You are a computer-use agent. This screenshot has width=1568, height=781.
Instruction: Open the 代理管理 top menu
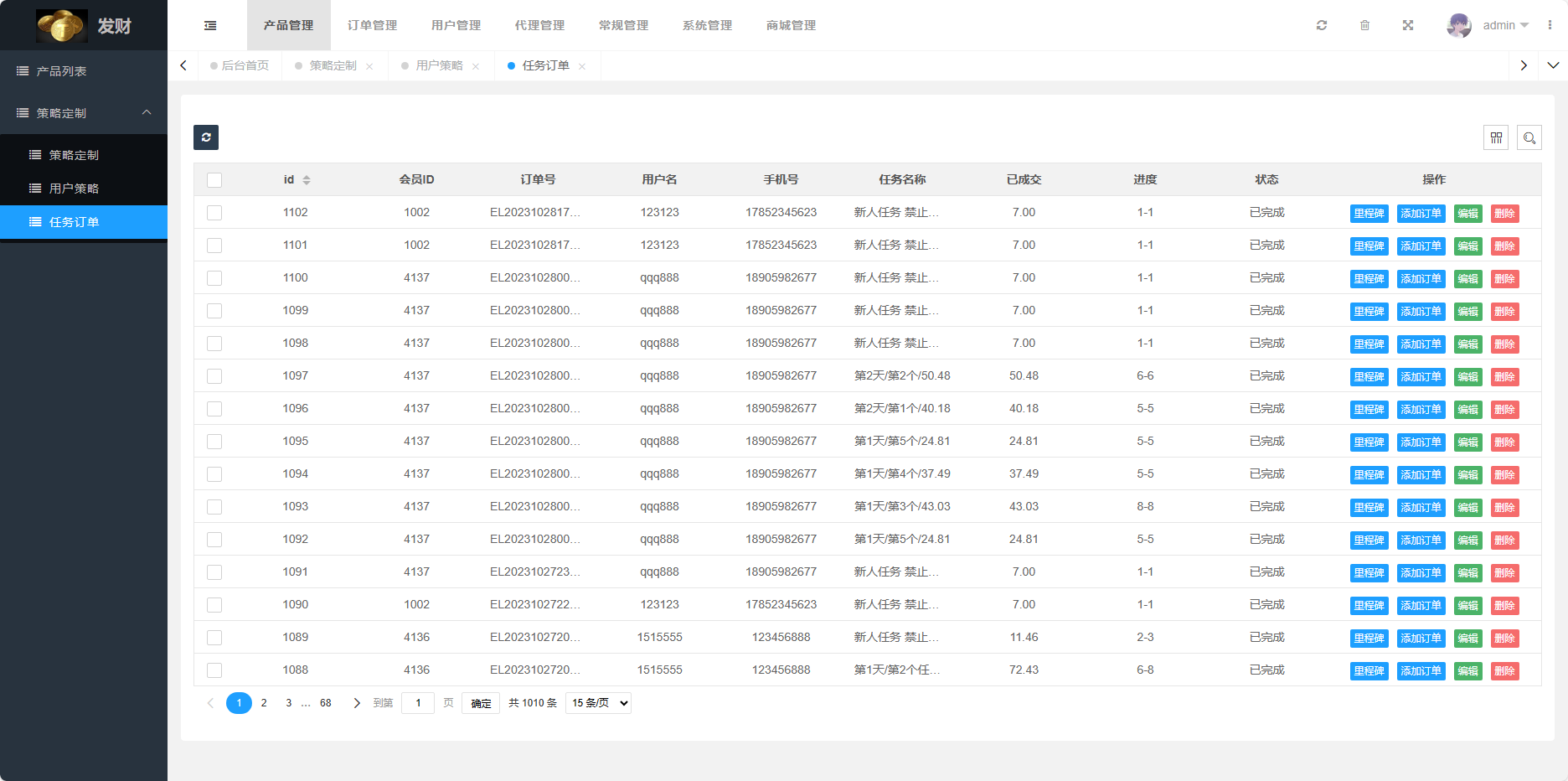pos(540,25)
